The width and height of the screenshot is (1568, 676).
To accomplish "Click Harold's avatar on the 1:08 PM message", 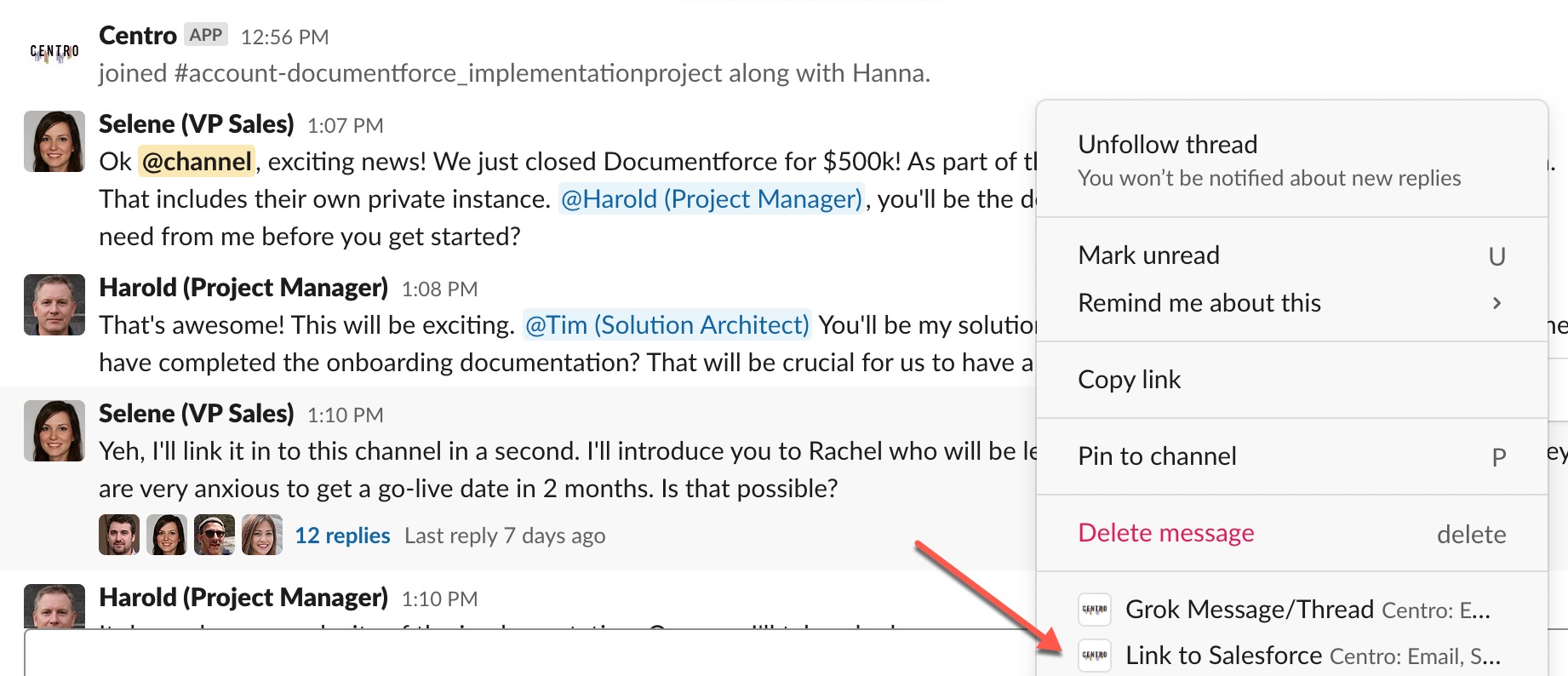I will pos(54,305).
